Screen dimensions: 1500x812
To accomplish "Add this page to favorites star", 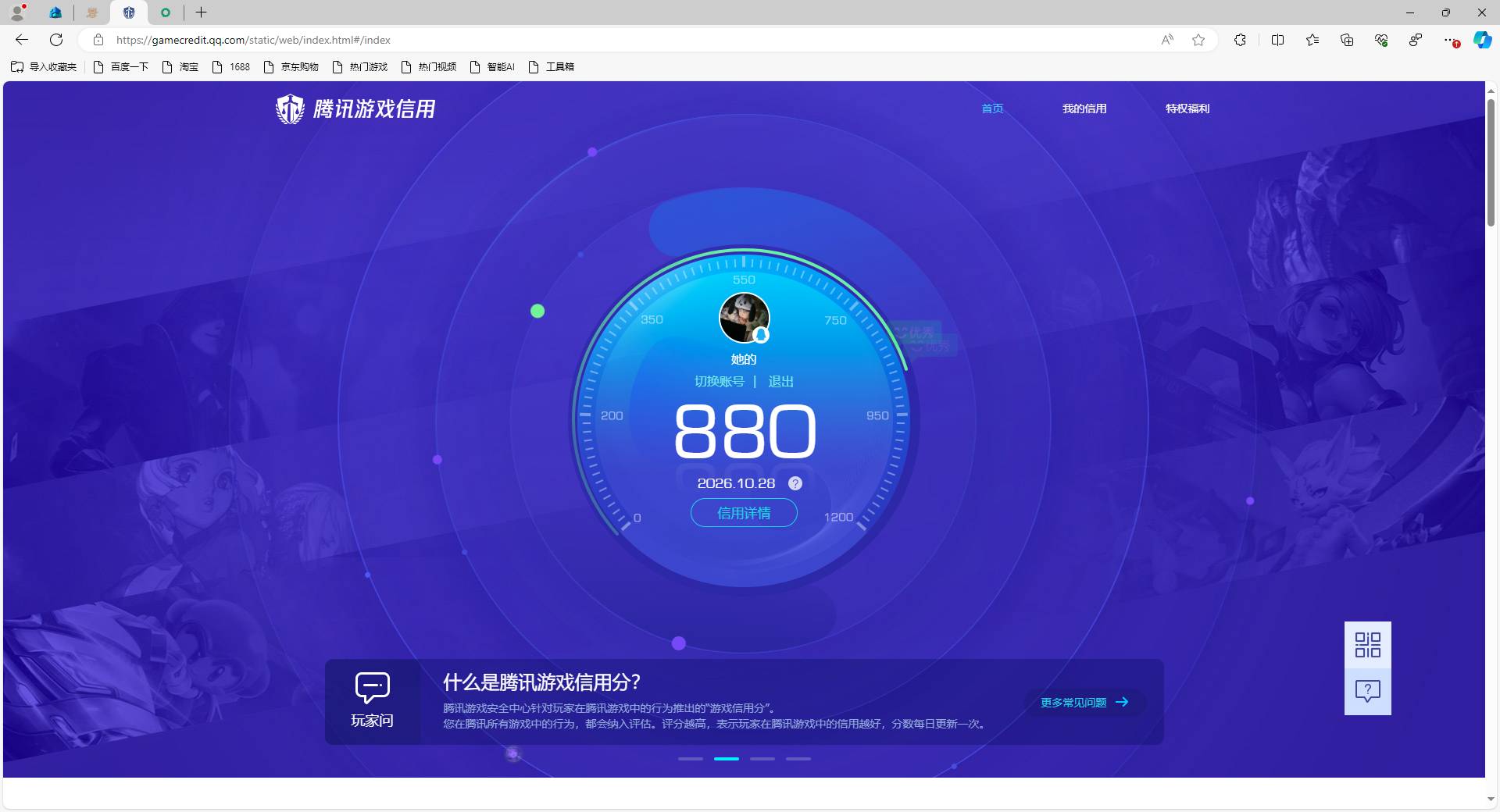I will 1198,40.
